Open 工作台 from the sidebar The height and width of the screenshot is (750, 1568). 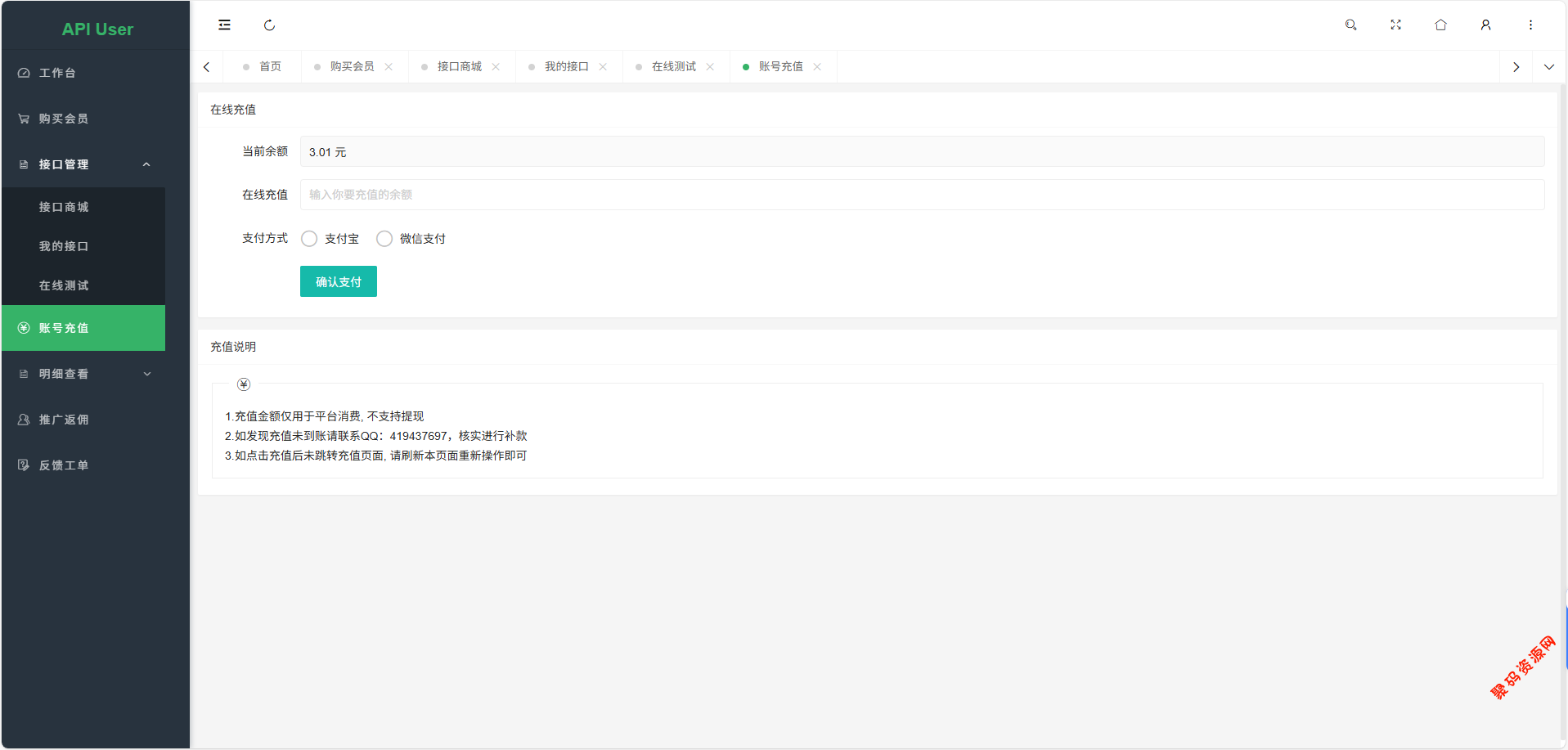tap(57, 73)
